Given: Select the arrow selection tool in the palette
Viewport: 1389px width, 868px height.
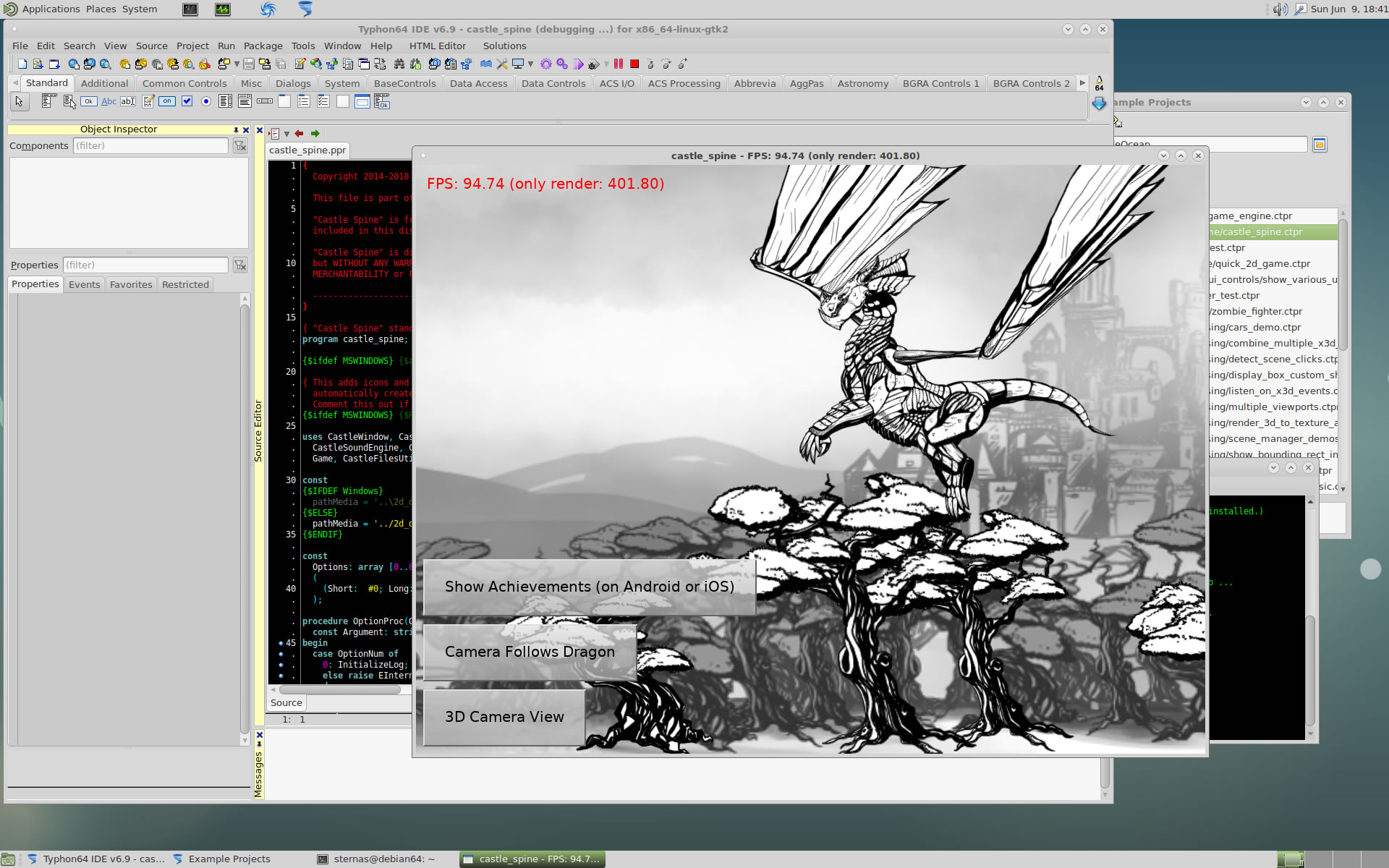Looking at the screenshot, I should tap(19, 101).
